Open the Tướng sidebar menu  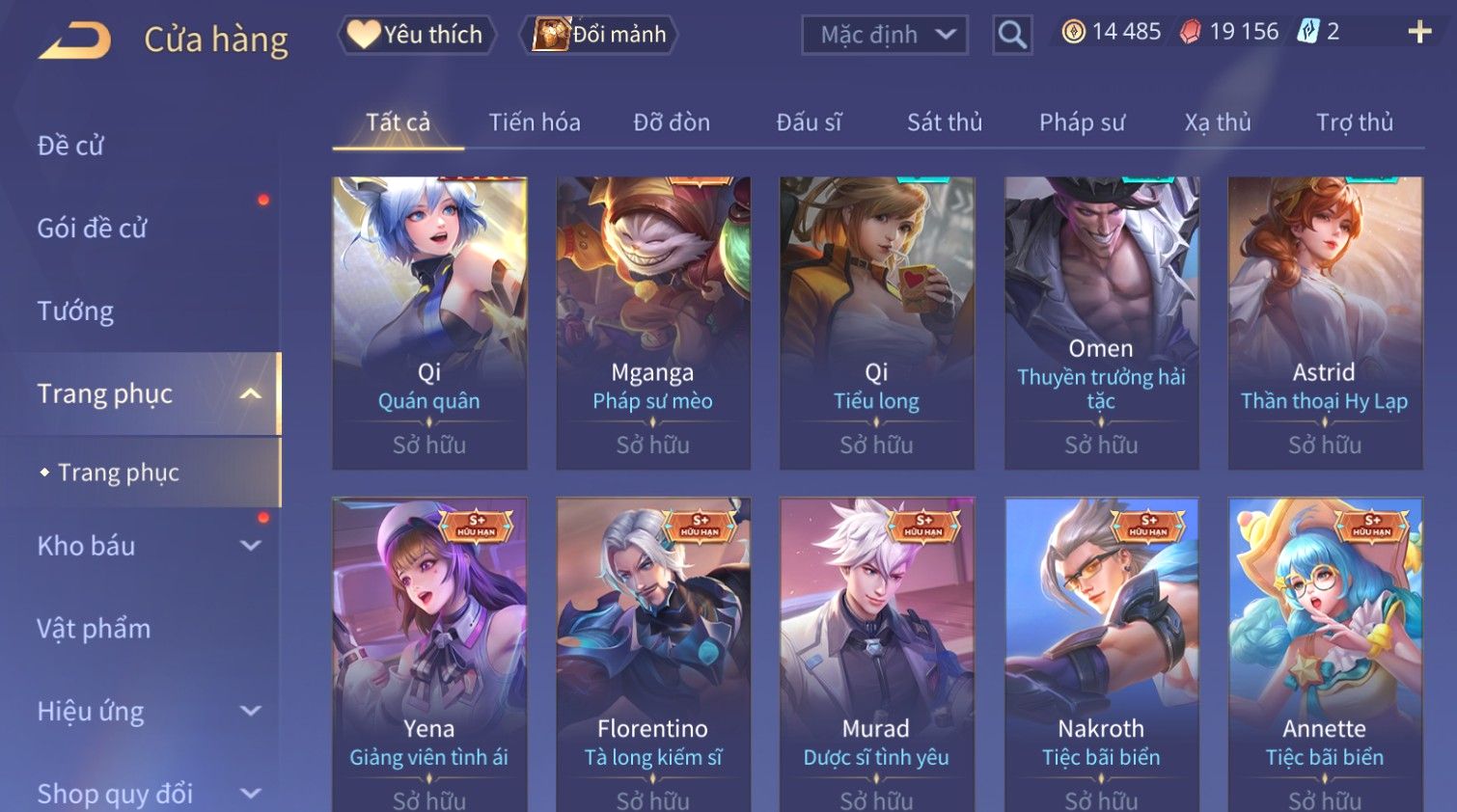point(75,311)
